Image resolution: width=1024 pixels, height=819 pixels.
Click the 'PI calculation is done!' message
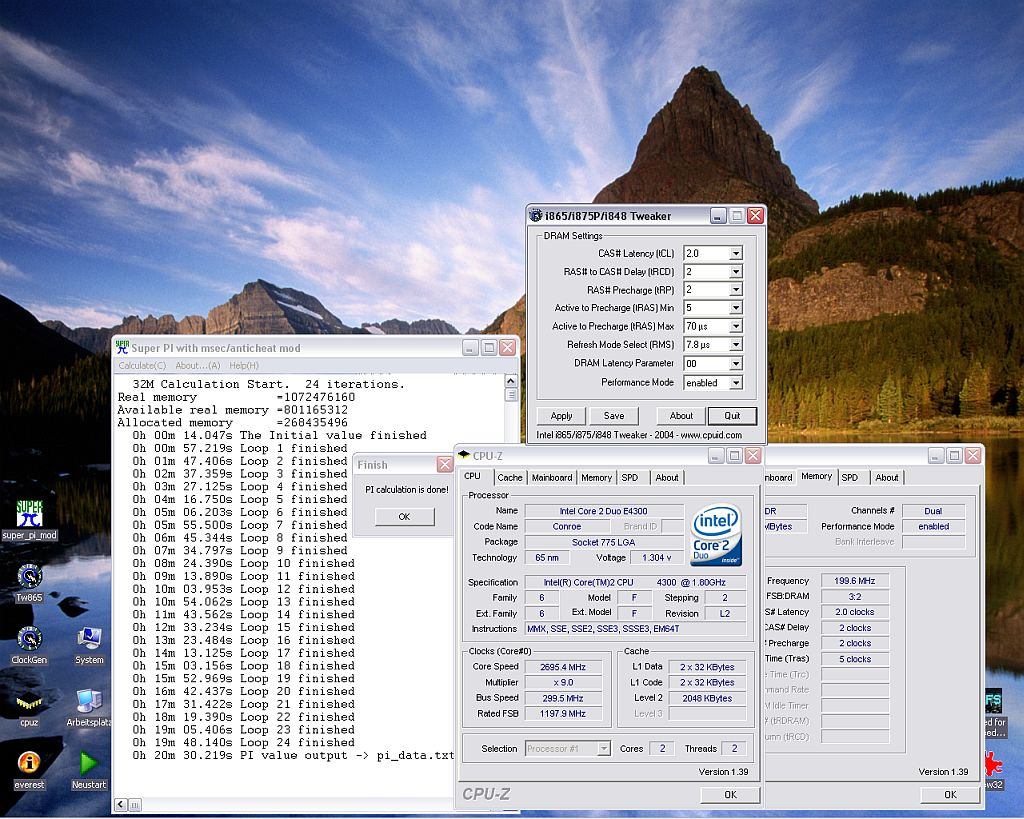tap(406, 489)
